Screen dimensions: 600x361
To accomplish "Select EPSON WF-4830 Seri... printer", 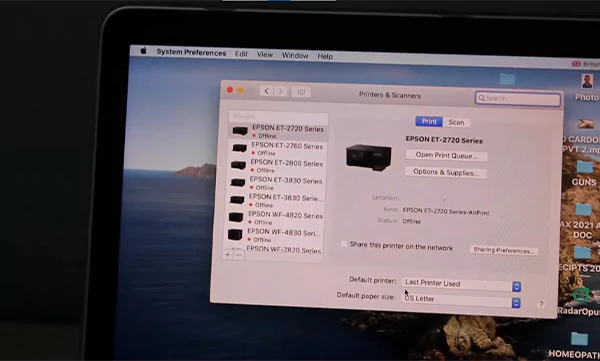I will click(274, 235).
